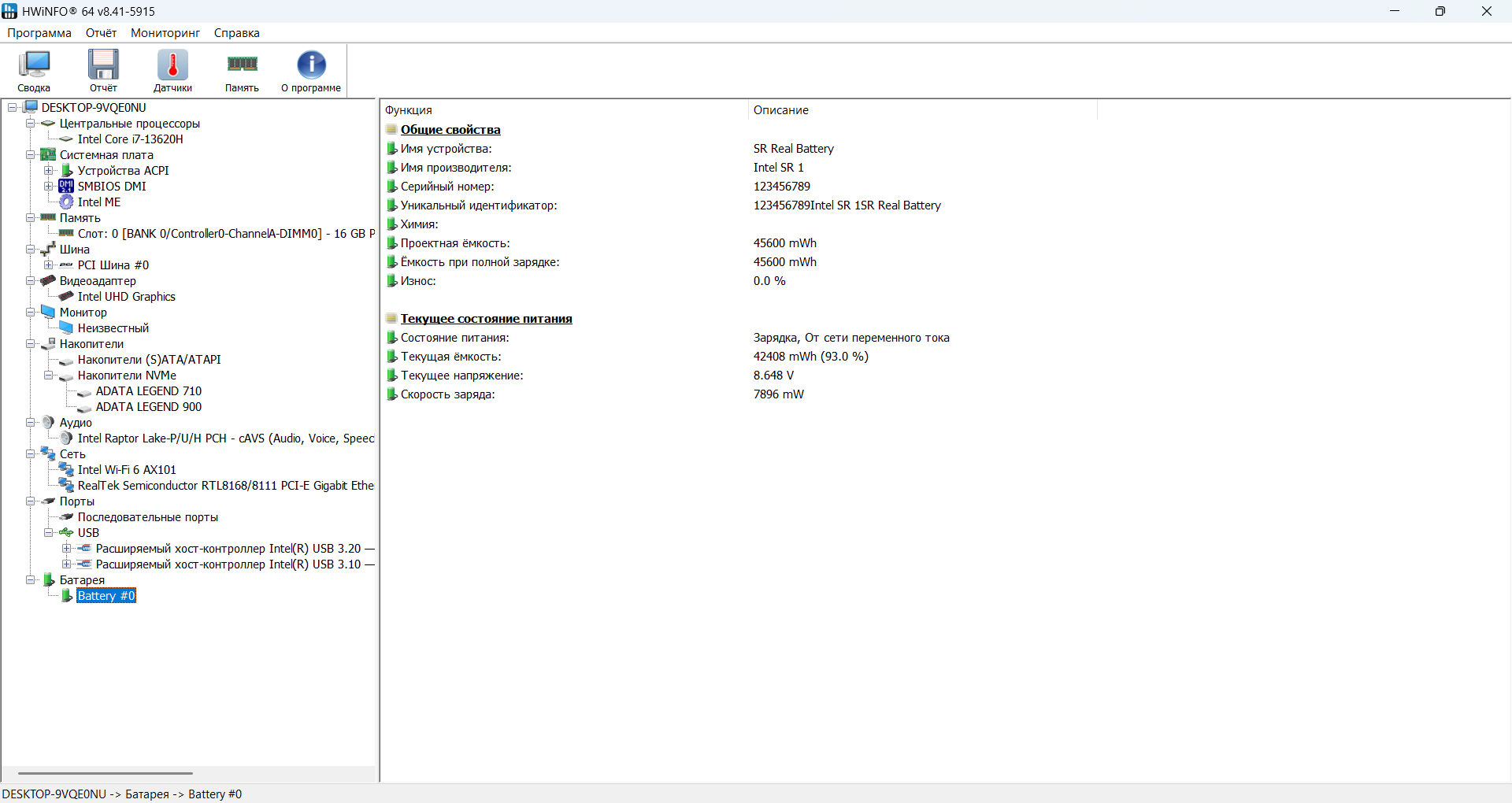Screen dimensions: 1512x803
Task: Open the Датчики sensors thermometer icon
Action: click(x=172, y=65)
